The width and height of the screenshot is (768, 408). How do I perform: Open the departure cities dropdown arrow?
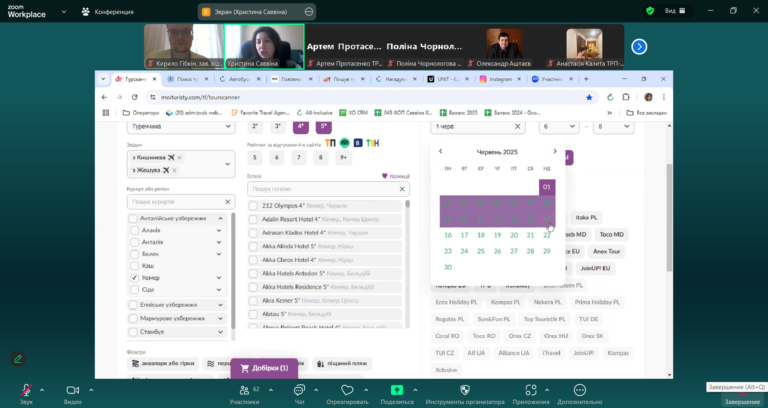tap(227, 164)
